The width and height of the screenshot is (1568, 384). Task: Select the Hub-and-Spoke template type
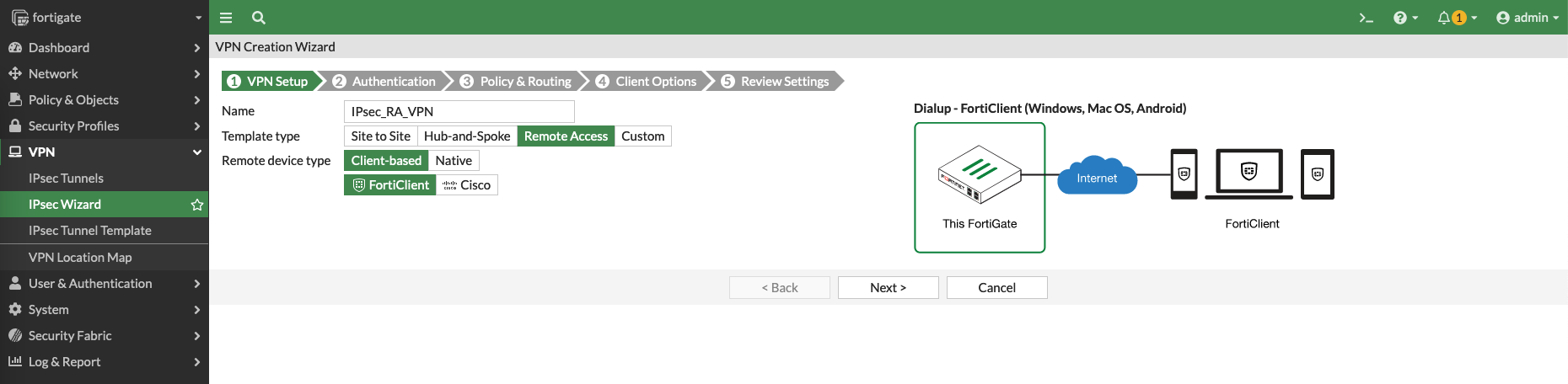click(x=467, y=136)
